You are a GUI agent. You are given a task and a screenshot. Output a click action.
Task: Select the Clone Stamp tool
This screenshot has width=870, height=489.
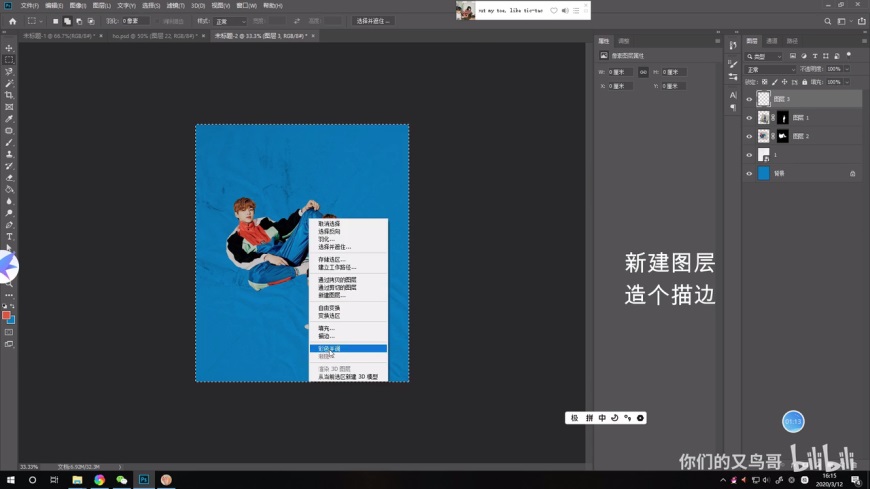(x=9, y=154)
